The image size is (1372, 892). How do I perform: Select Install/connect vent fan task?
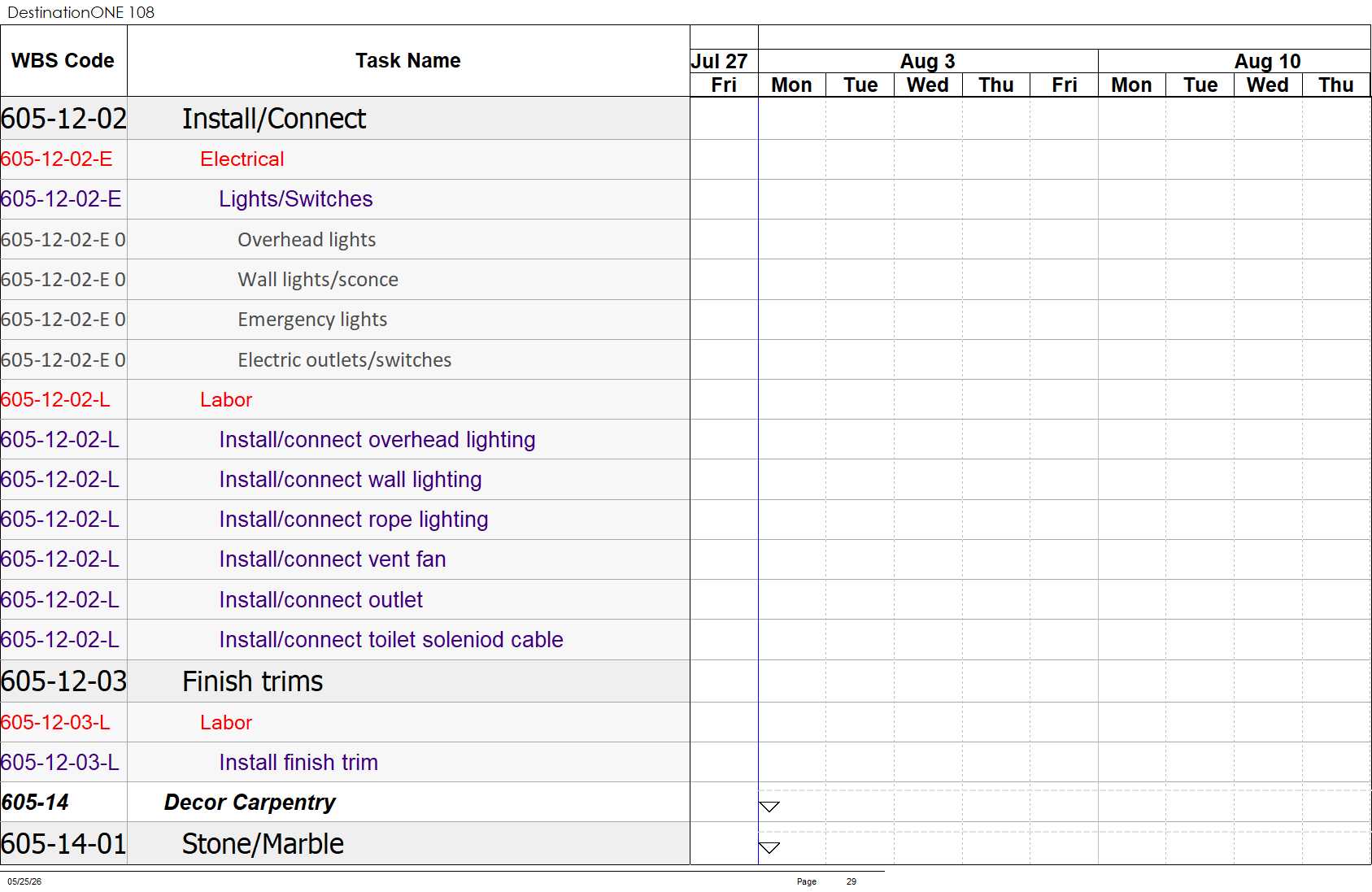coord(345,559)
